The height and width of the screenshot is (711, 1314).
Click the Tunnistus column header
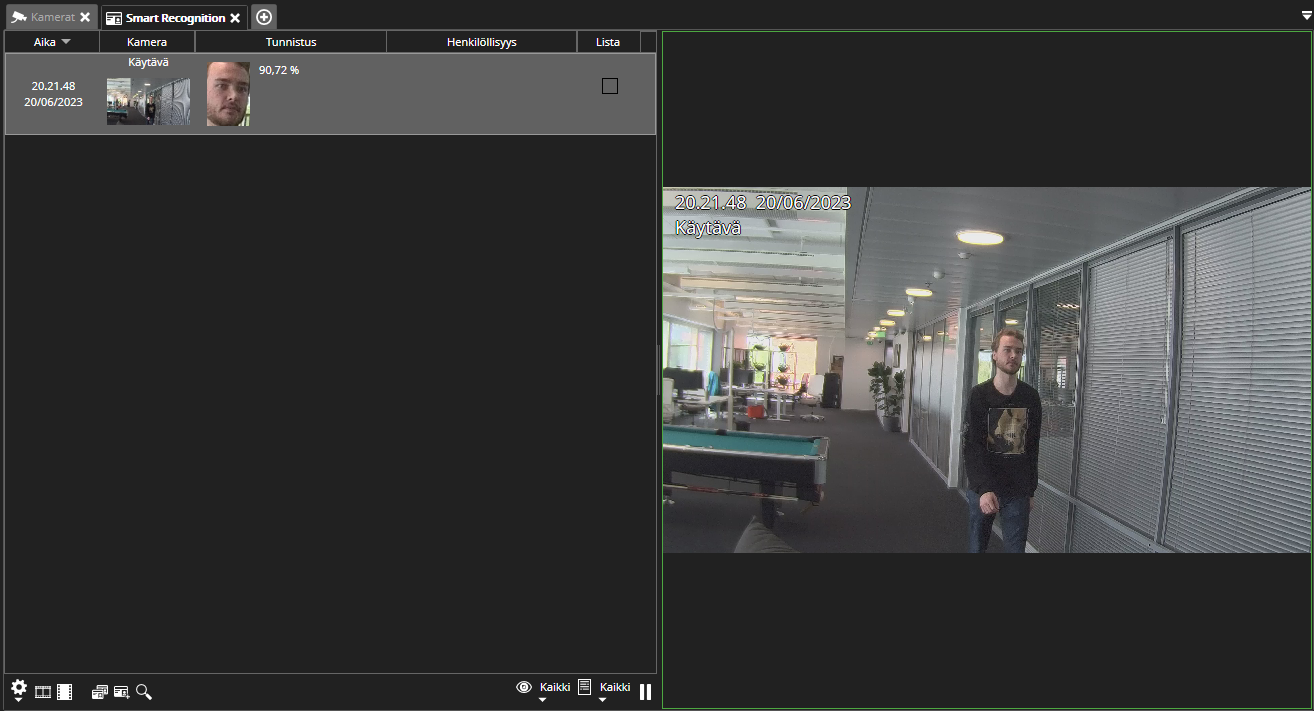[291, 42]
